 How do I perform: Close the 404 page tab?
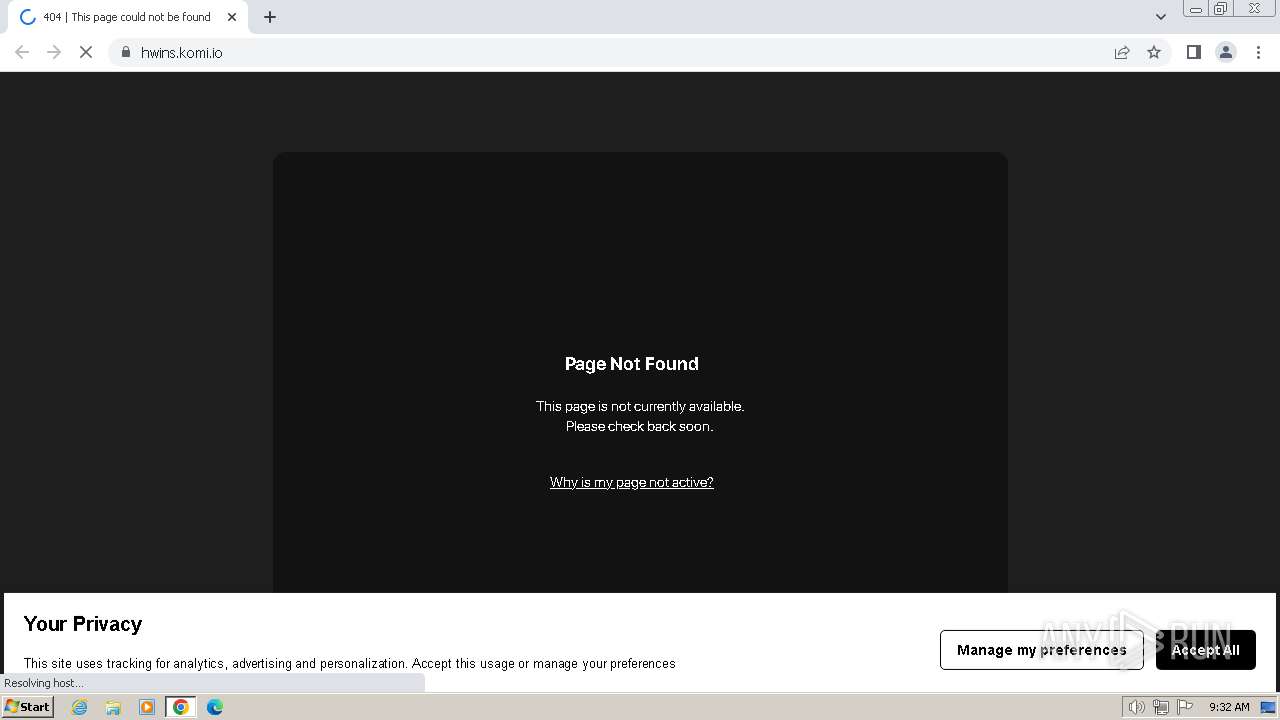click(232, 17)
